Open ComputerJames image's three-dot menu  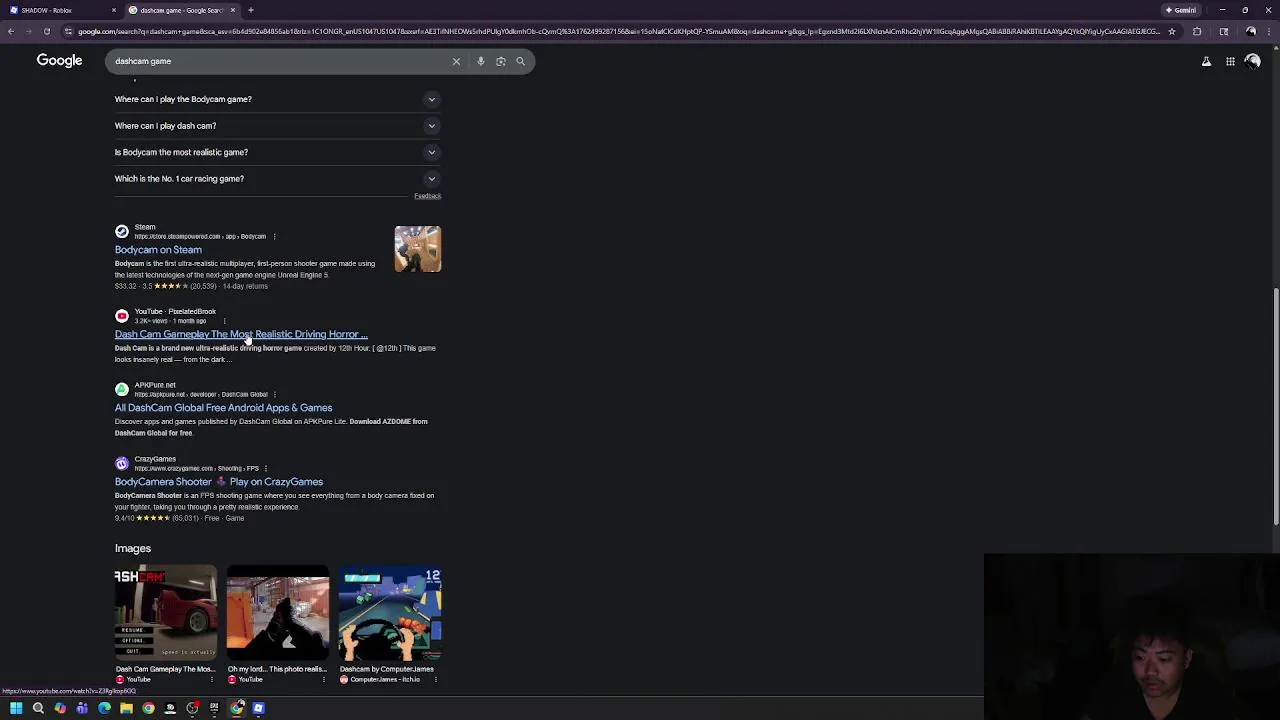[435, 680]
